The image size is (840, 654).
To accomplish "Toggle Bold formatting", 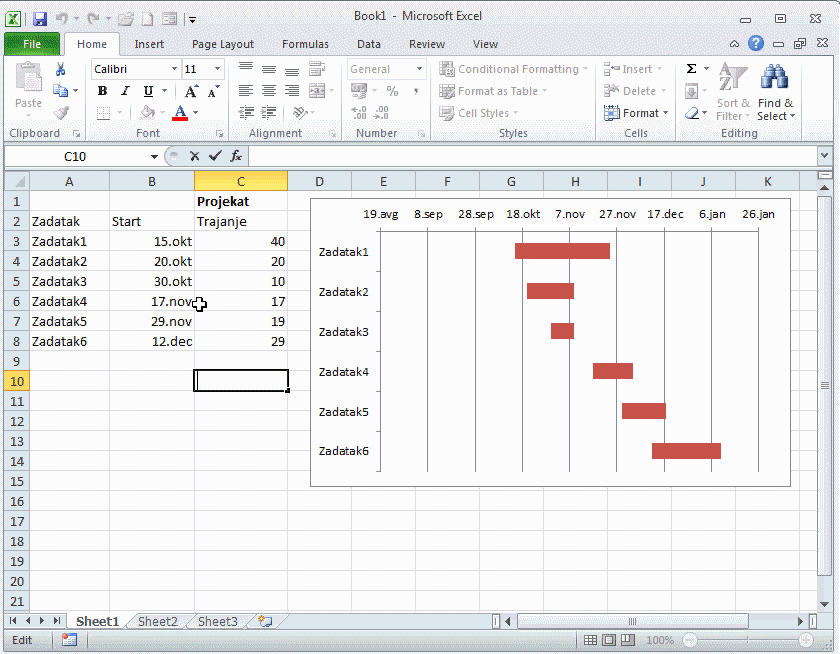I will click(102, 91).
